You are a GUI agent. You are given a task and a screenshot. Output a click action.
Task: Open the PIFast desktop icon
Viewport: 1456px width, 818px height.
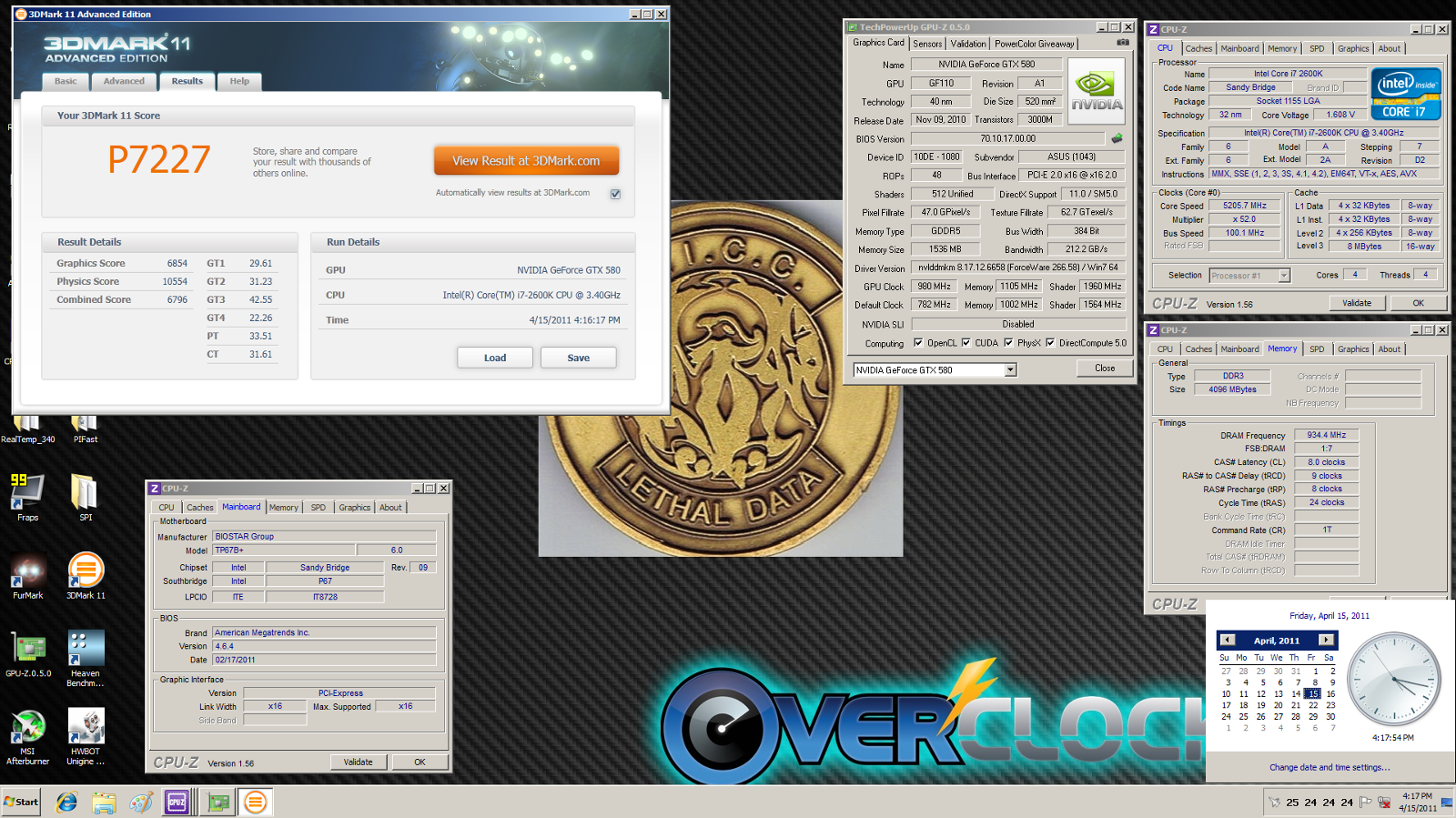tap(85, 429)
